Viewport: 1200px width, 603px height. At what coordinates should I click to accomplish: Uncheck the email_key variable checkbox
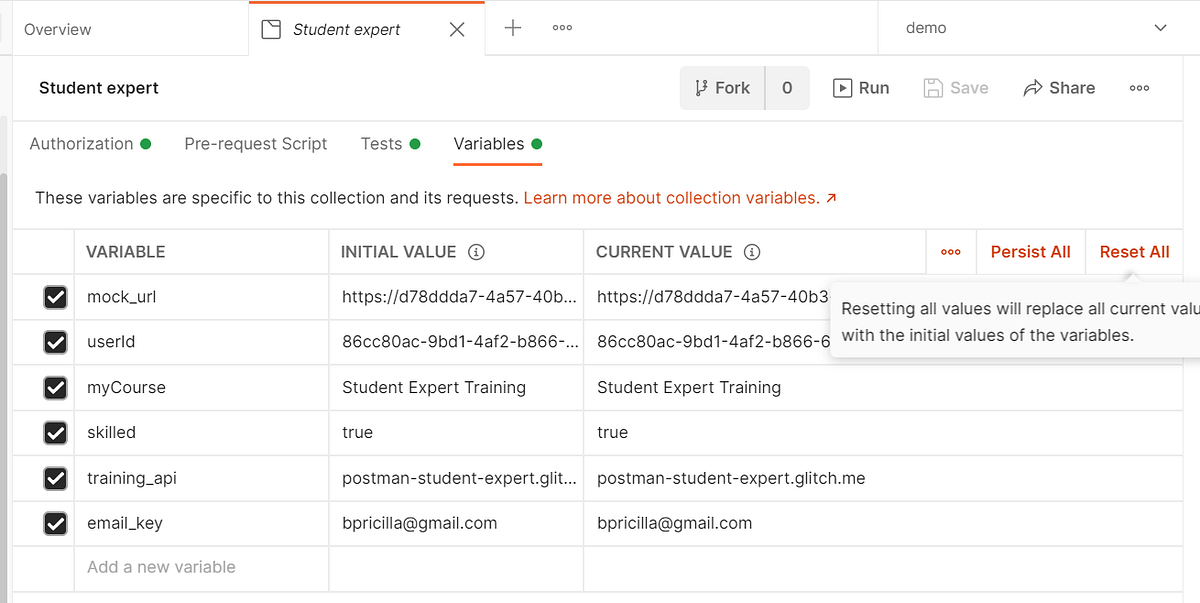[x=55, y=523]
